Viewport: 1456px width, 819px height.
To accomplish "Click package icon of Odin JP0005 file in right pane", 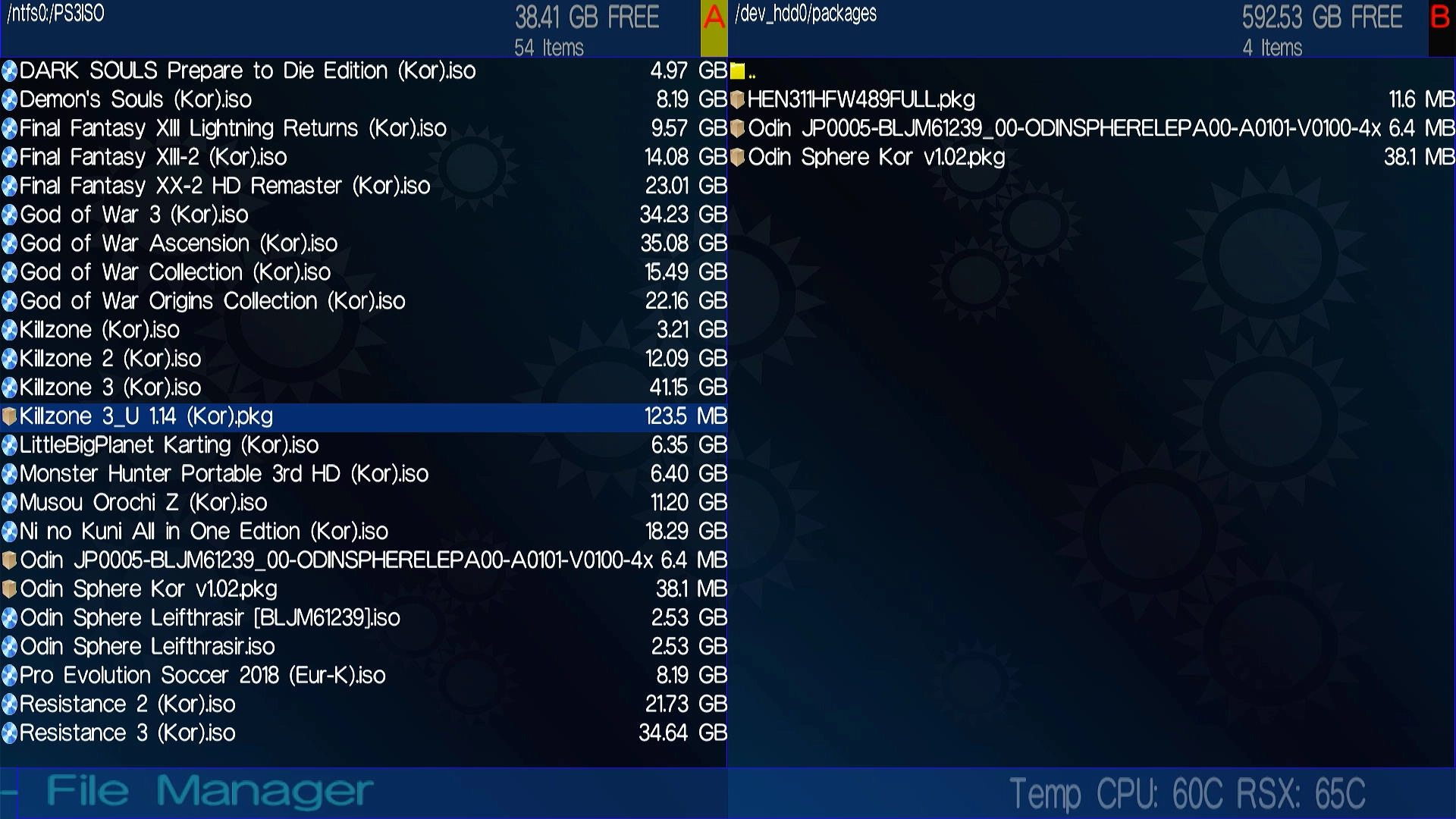I will click(x=738, y=129).
